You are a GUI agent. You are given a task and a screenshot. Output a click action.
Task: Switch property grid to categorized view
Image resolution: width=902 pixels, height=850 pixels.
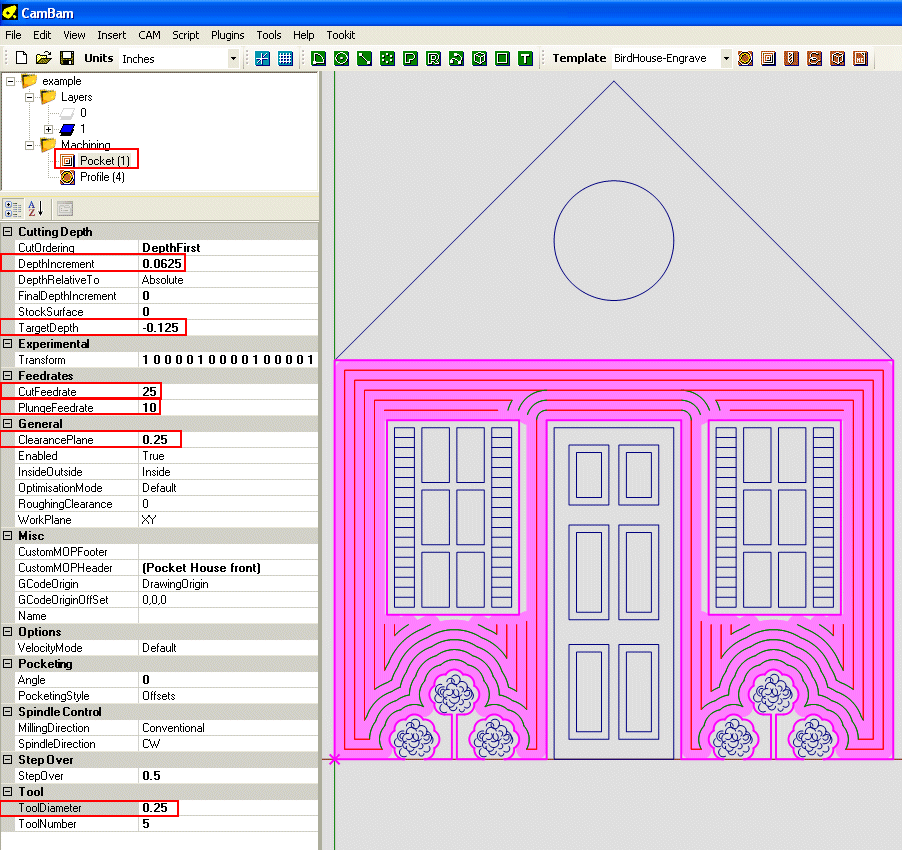point(13,209)
